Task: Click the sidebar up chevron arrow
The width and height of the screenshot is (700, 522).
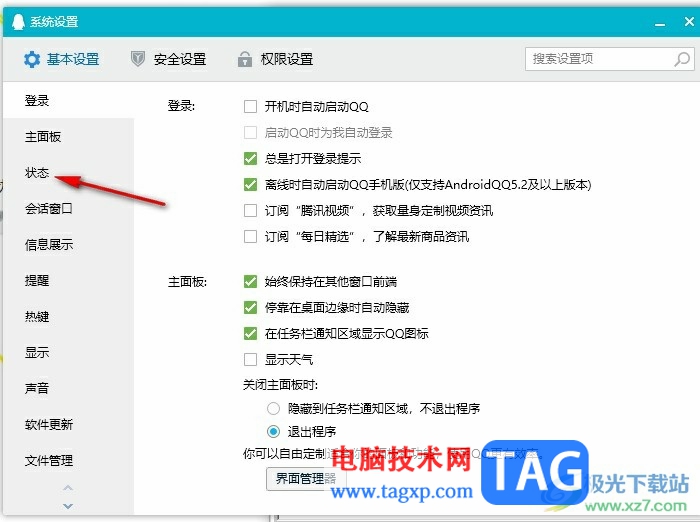Action: 68,488
